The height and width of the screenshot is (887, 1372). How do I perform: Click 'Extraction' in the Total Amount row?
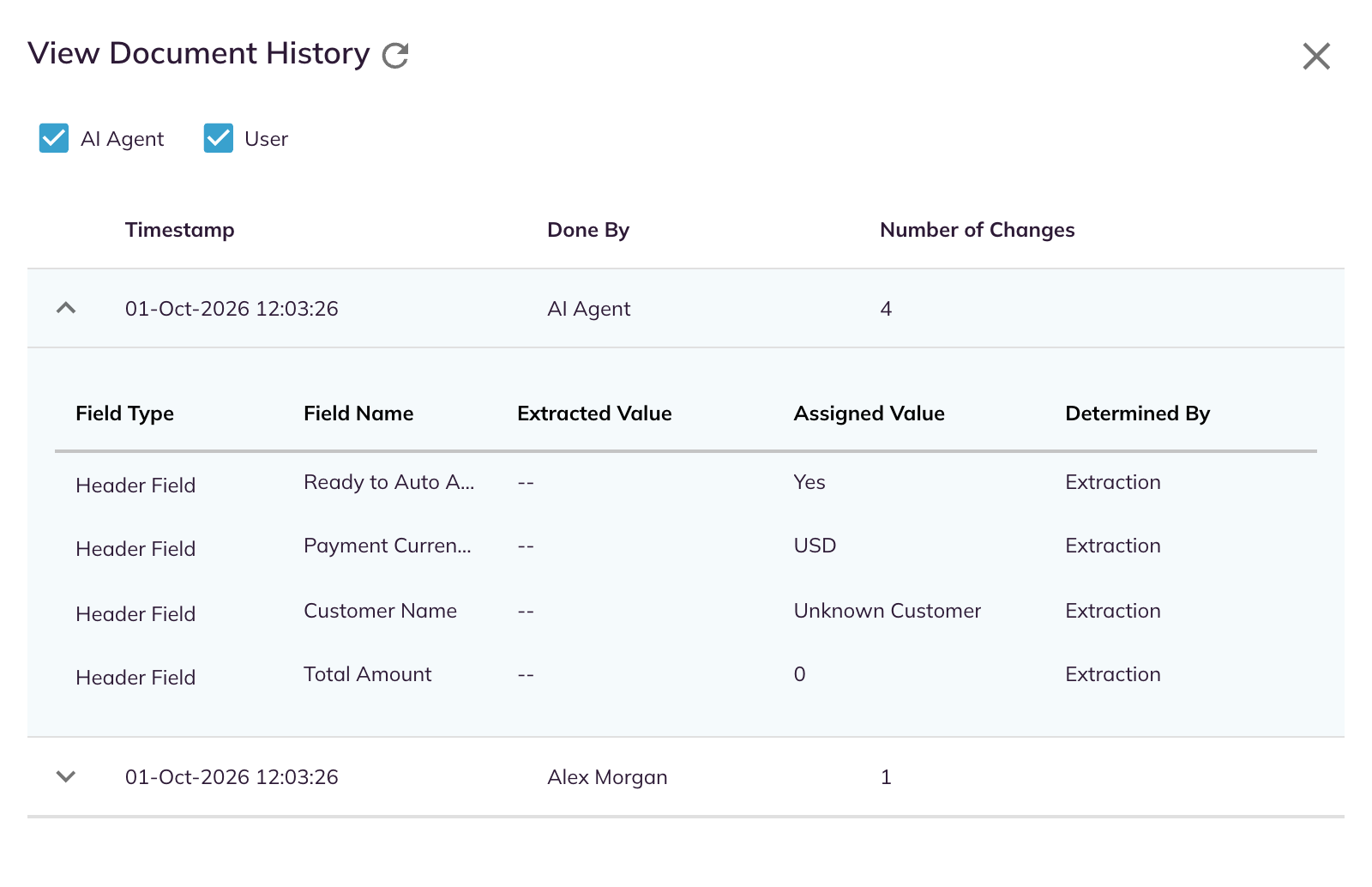[x=1112, y=674]
